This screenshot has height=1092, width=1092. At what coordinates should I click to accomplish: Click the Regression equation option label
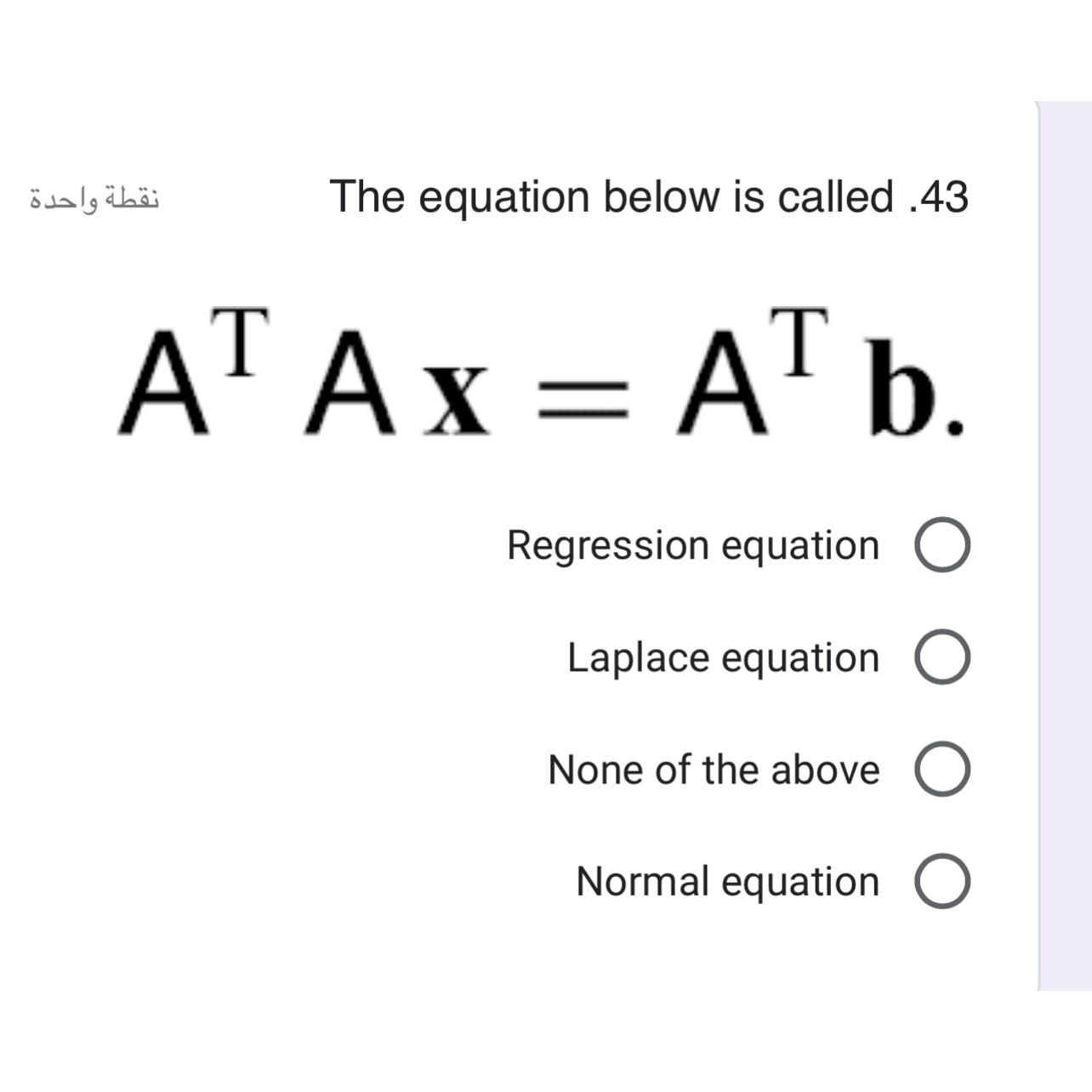692,545
